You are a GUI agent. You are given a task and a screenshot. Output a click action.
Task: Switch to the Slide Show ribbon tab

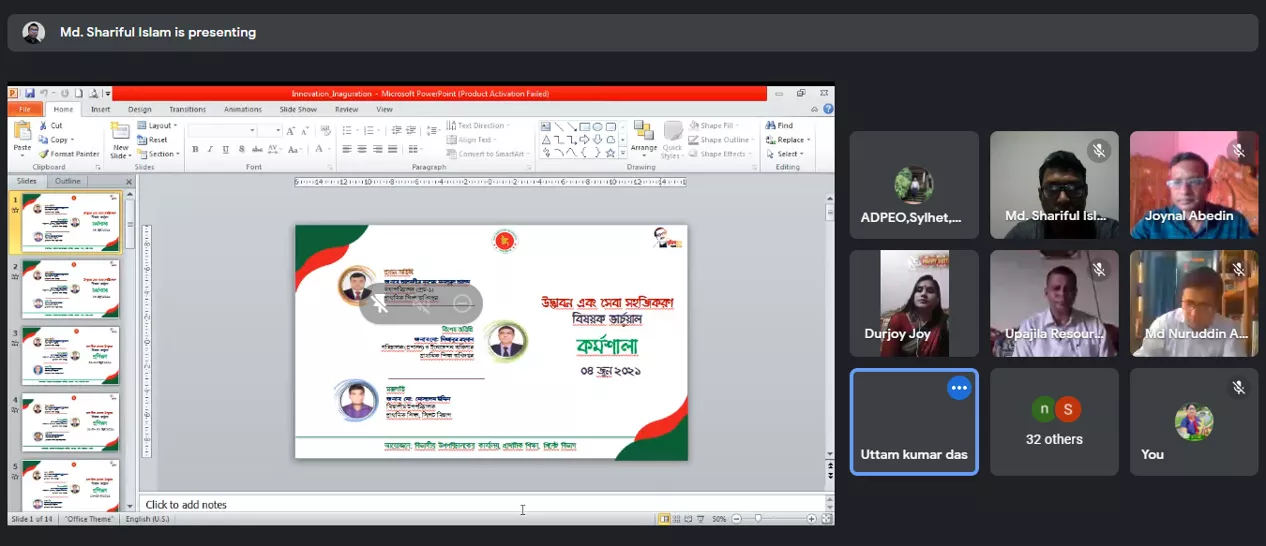[x=298, y=109]
